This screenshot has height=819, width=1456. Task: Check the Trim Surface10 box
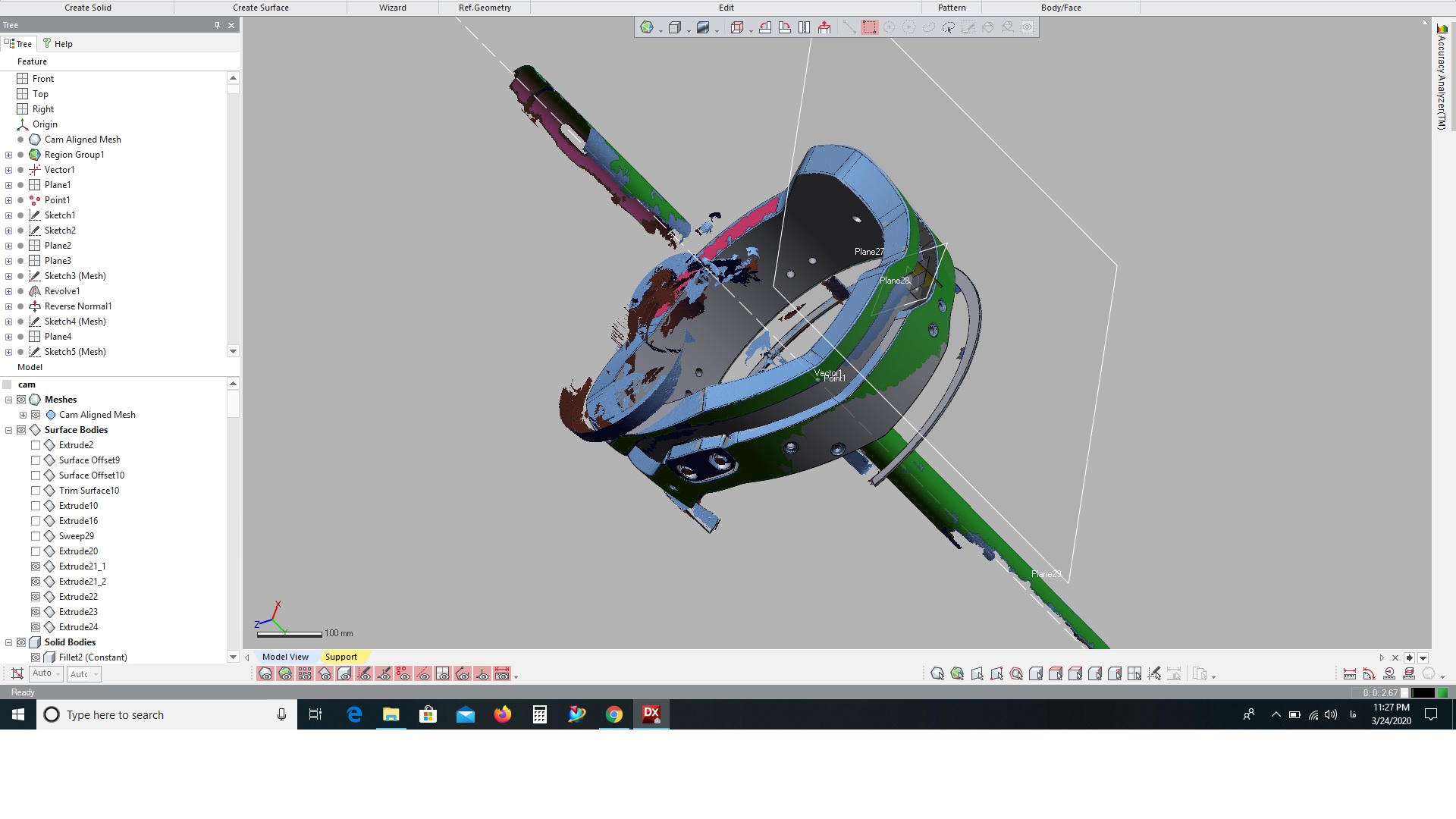36,491
